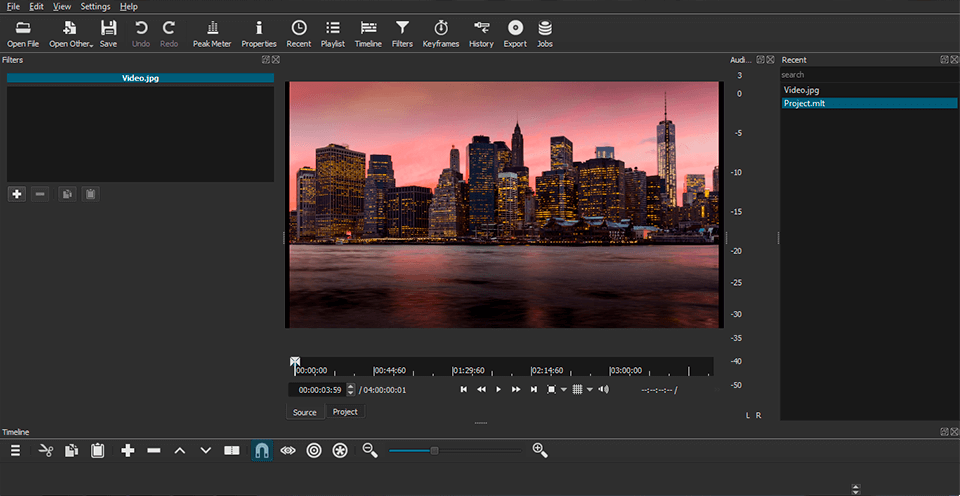
Task: Toggle the player grid overlay
Action: (x=577, y=389)
